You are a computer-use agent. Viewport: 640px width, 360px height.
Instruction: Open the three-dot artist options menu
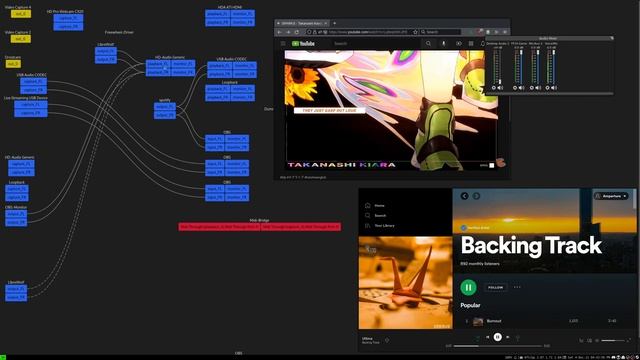[x=517, y=287]
